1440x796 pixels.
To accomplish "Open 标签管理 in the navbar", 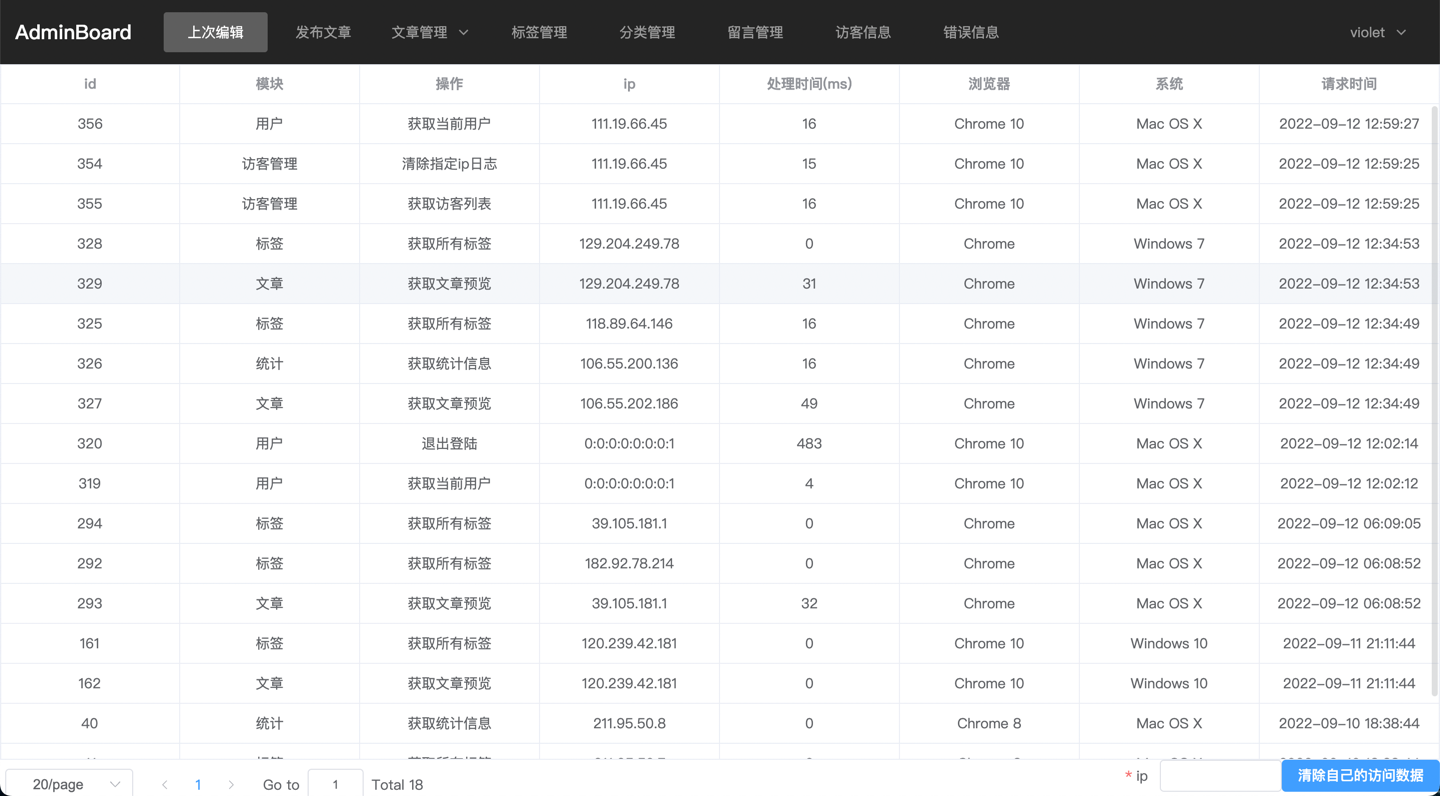I will click(x=539, y=32).
